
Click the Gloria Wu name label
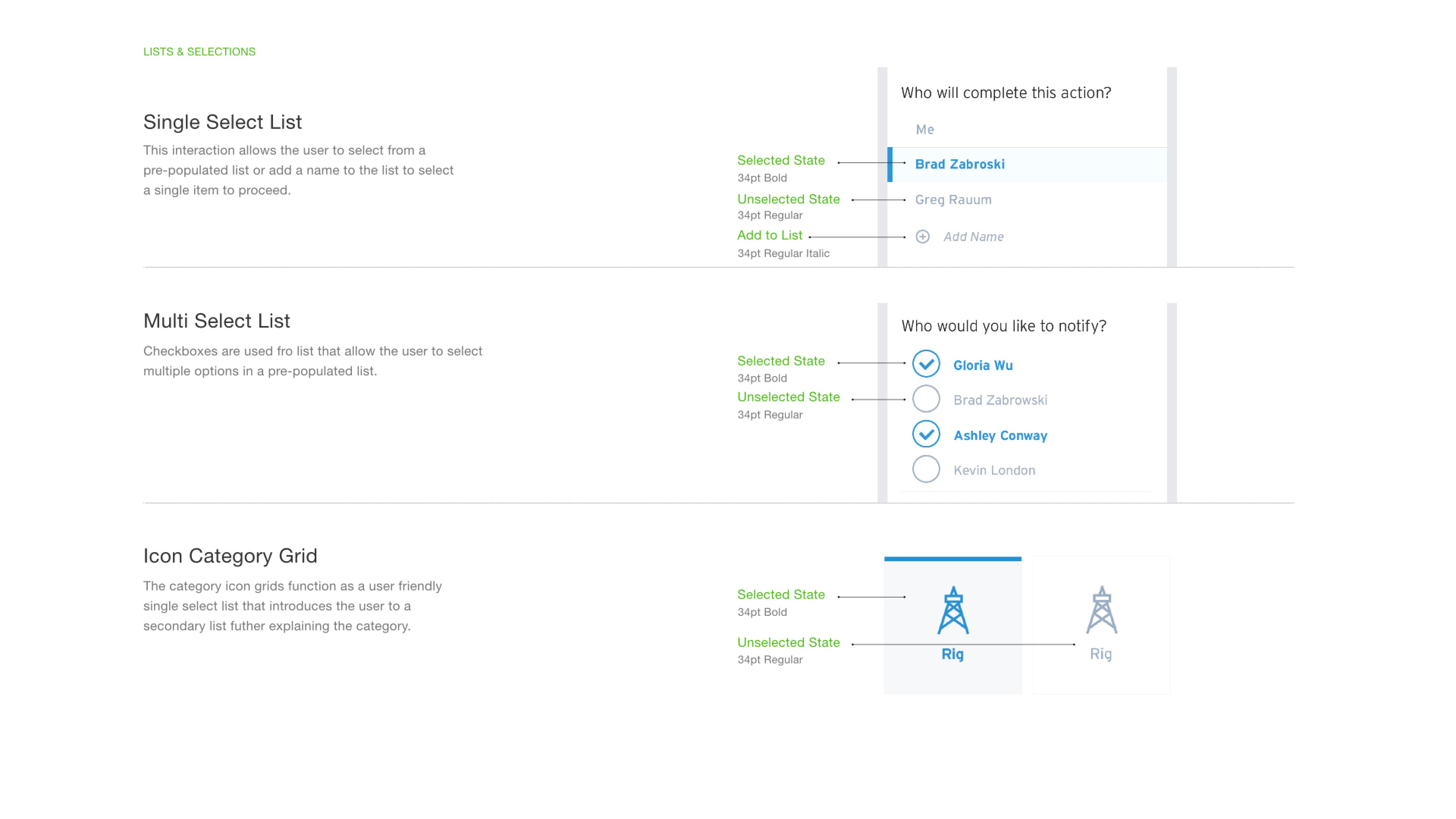click(x=983, y=366)
